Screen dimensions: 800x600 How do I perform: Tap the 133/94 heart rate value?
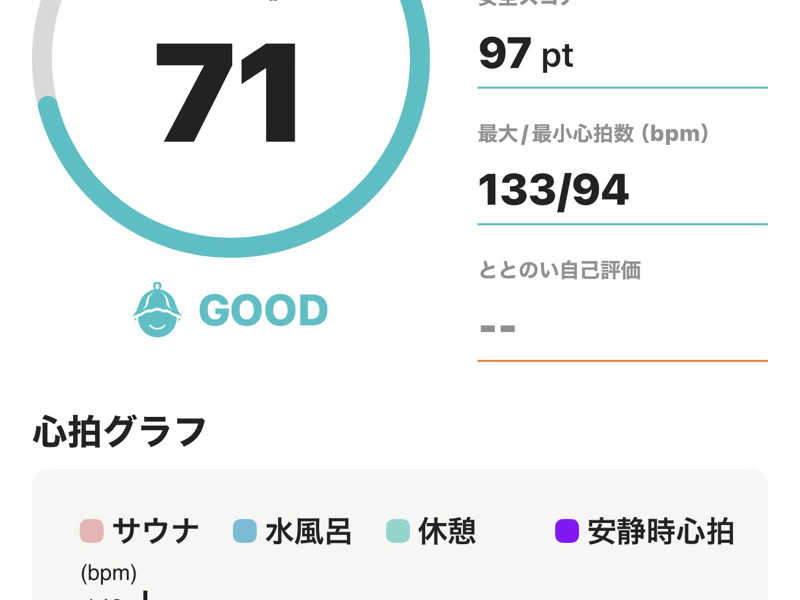(553, 190)
